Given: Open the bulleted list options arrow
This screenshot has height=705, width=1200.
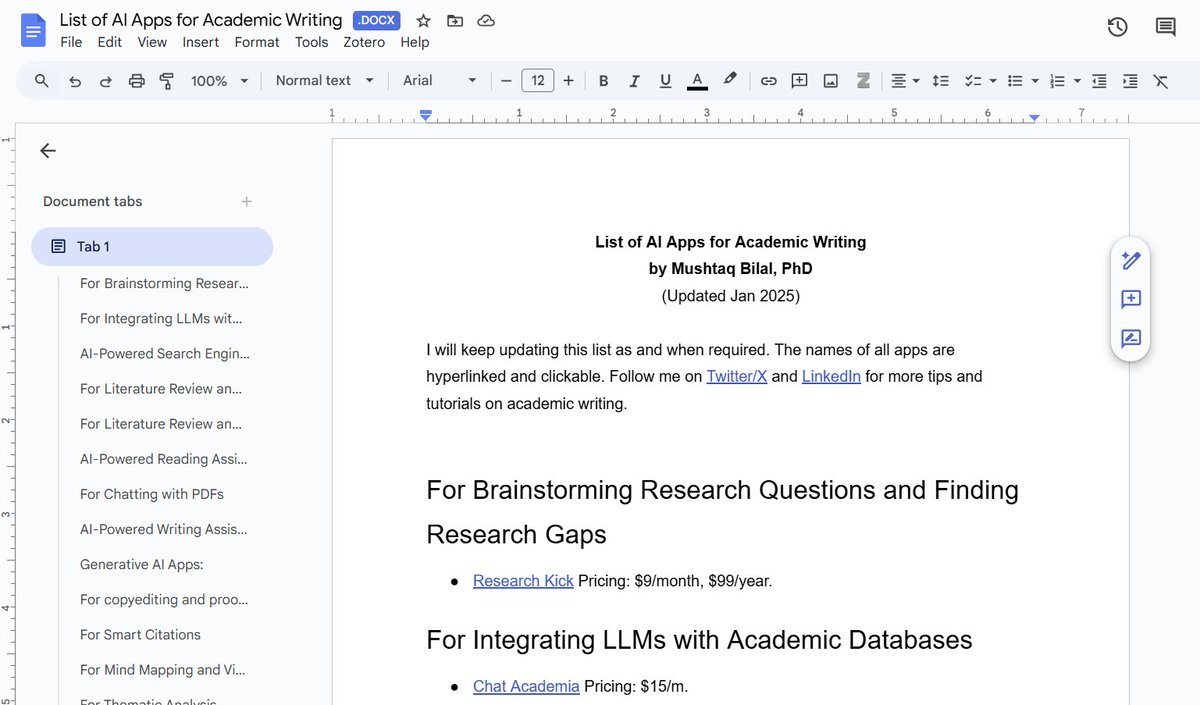Looking at the screenshot, I should click(x=1035, y=81).
